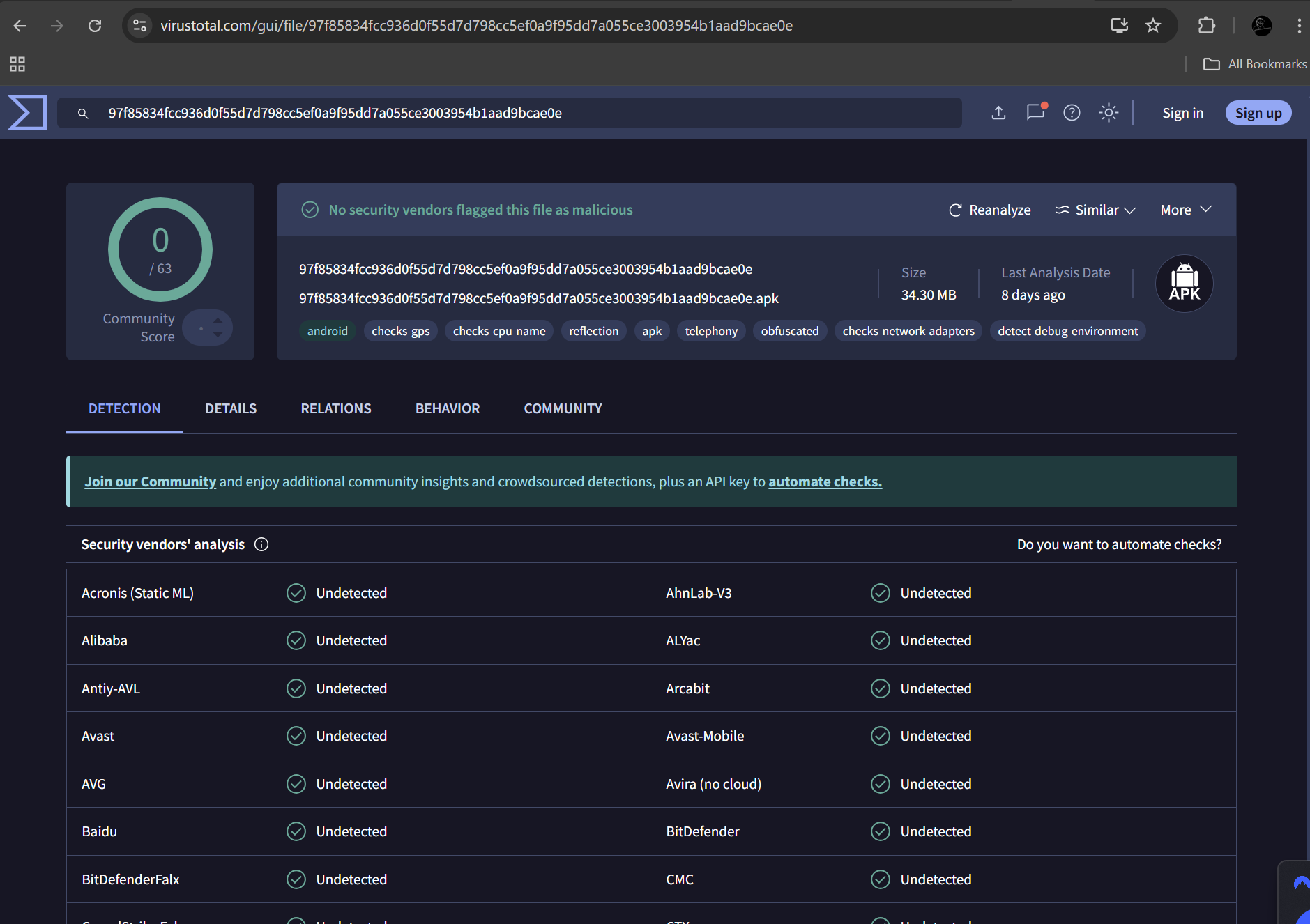
Task: Click the apk tag
Action: (652, 331)
